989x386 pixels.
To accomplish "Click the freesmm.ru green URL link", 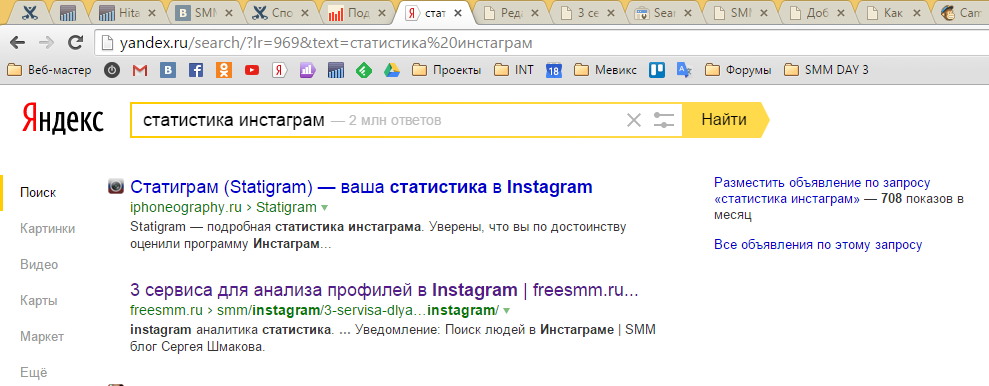I will click(x=167, y=310).
